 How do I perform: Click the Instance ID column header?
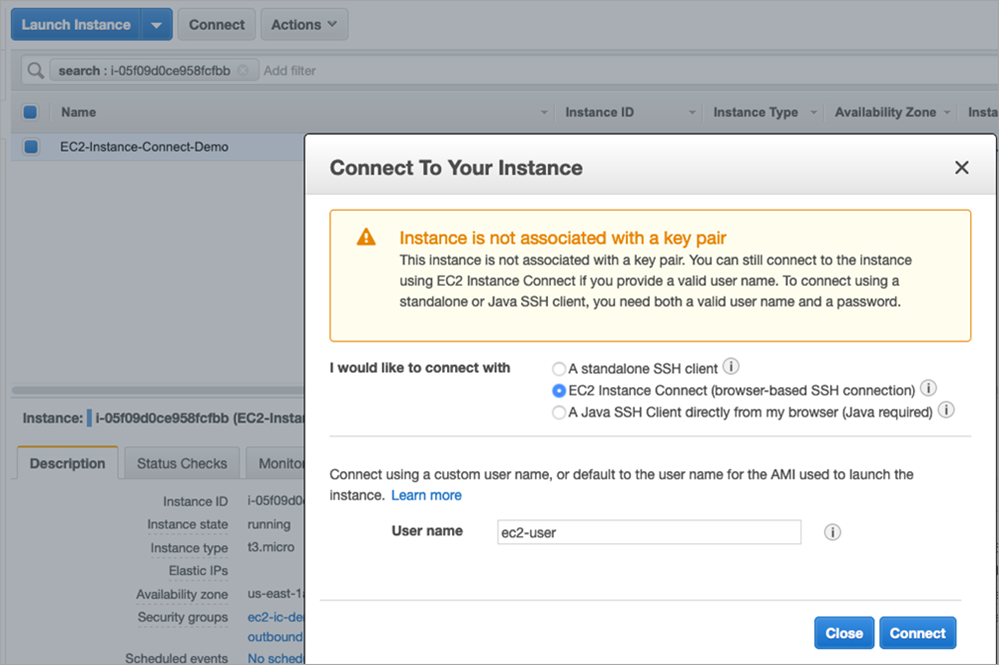pyautogui.click(x=600, y=112)
